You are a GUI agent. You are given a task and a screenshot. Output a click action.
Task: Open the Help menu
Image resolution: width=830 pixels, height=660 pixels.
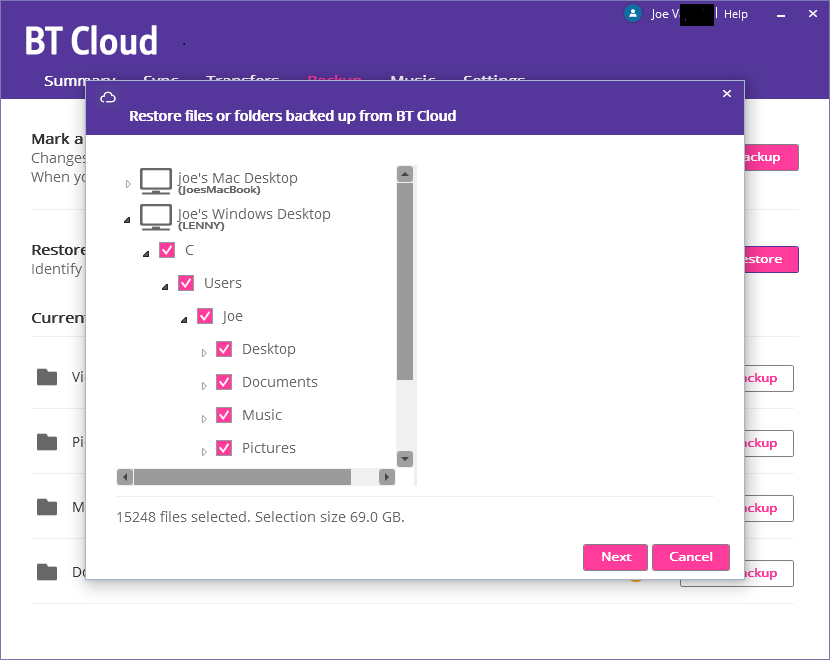736,14
